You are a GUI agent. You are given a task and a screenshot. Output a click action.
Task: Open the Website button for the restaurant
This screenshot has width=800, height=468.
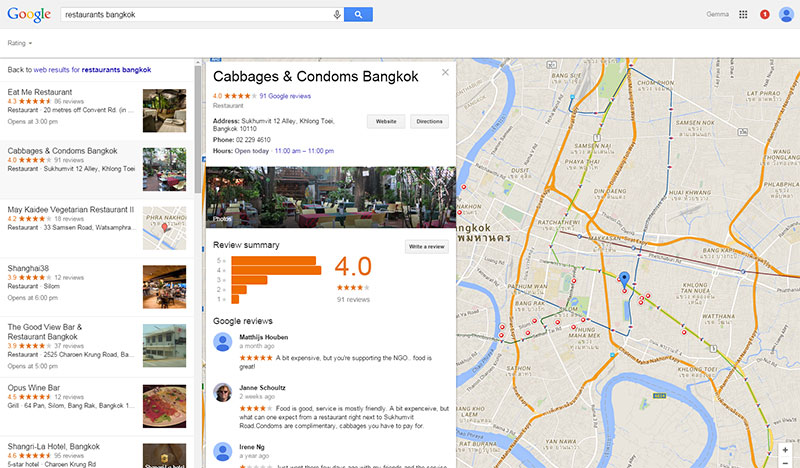pos(386,121)
